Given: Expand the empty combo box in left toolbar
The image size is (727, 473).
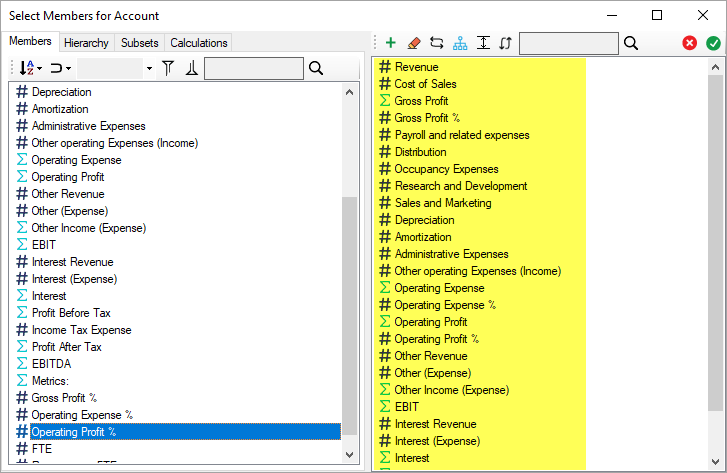Looking at the screenshot, I should [x=149, y=69].
